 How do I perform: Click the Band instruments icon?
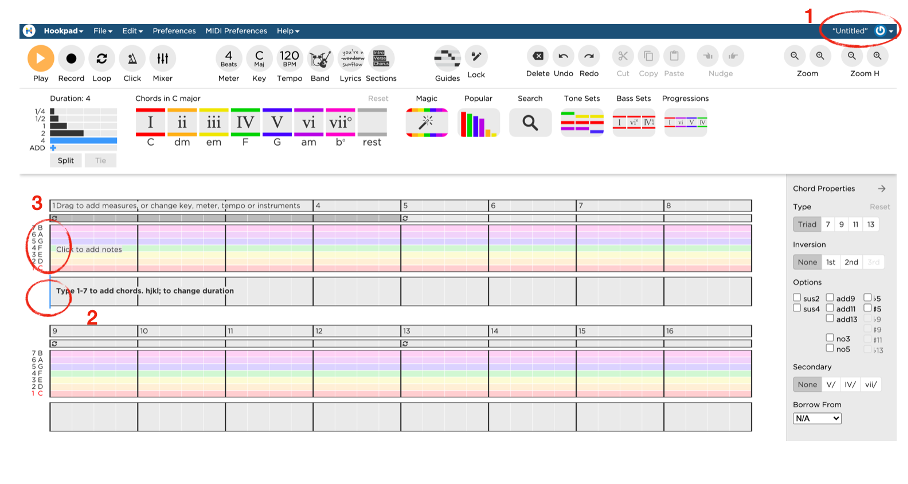pos(319,59)
